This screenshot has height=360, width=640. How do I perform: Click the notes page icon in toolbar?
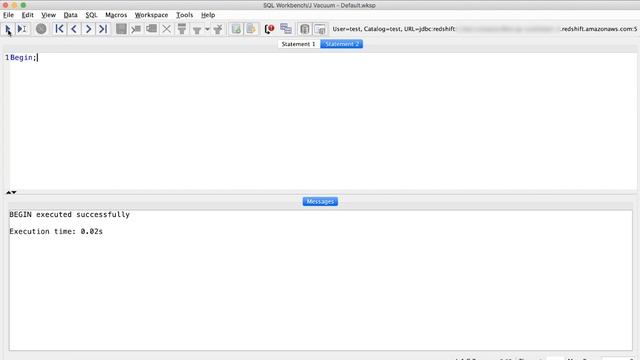(x=251, y=29)
